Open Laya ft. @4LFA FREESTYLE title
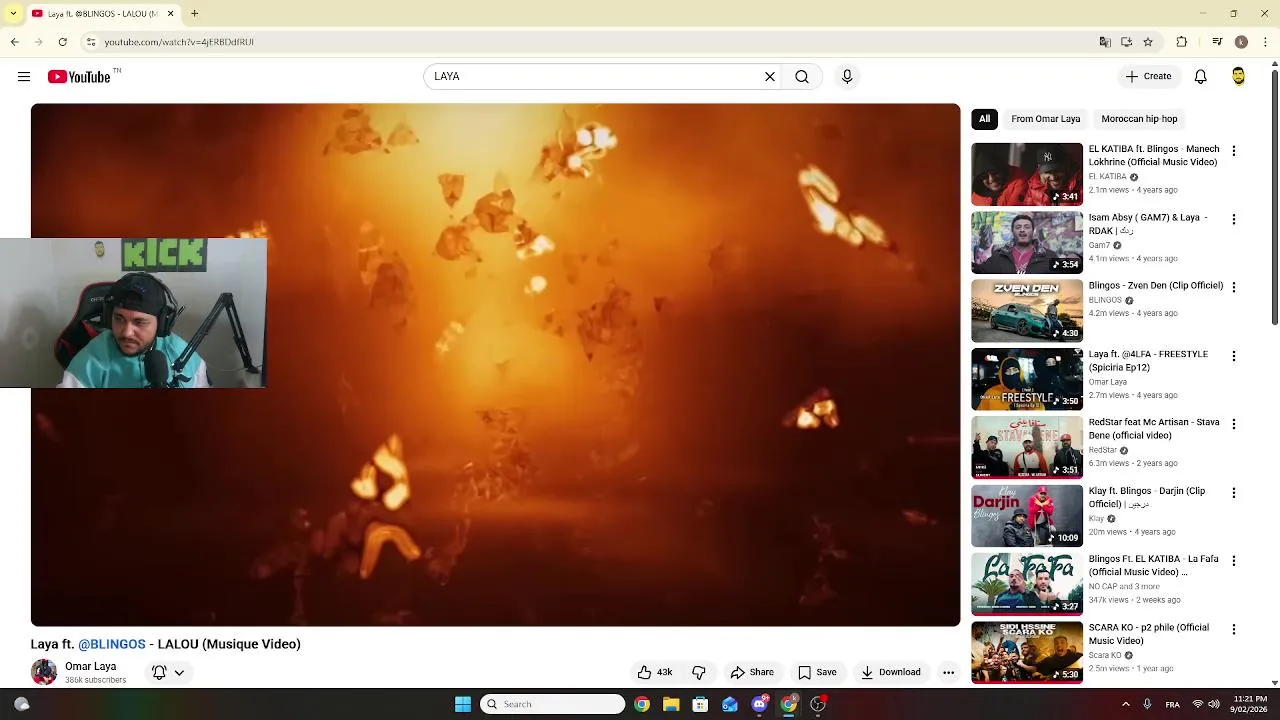 1148,360
